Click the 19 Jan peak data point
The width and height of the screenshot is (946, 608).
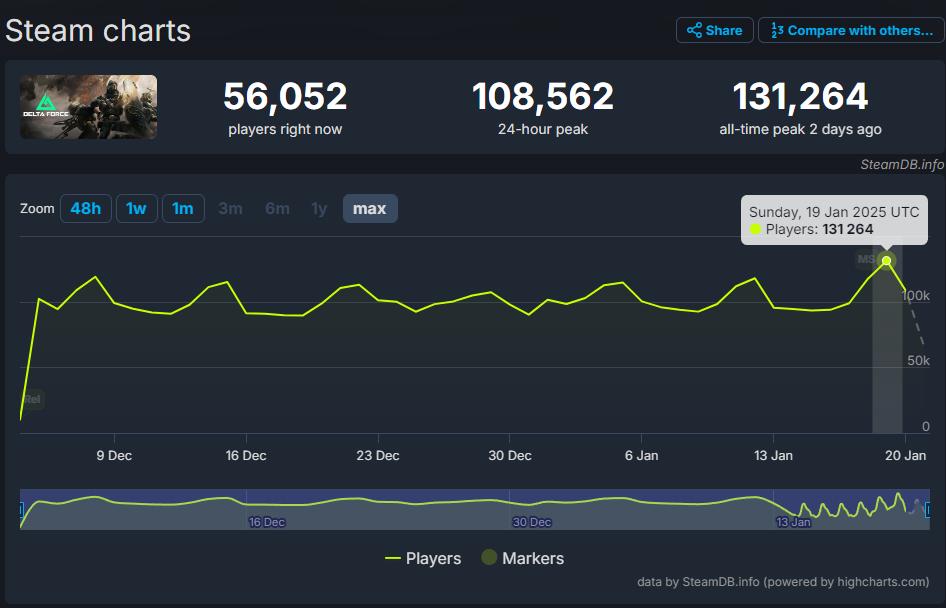[x=886, y=261]
